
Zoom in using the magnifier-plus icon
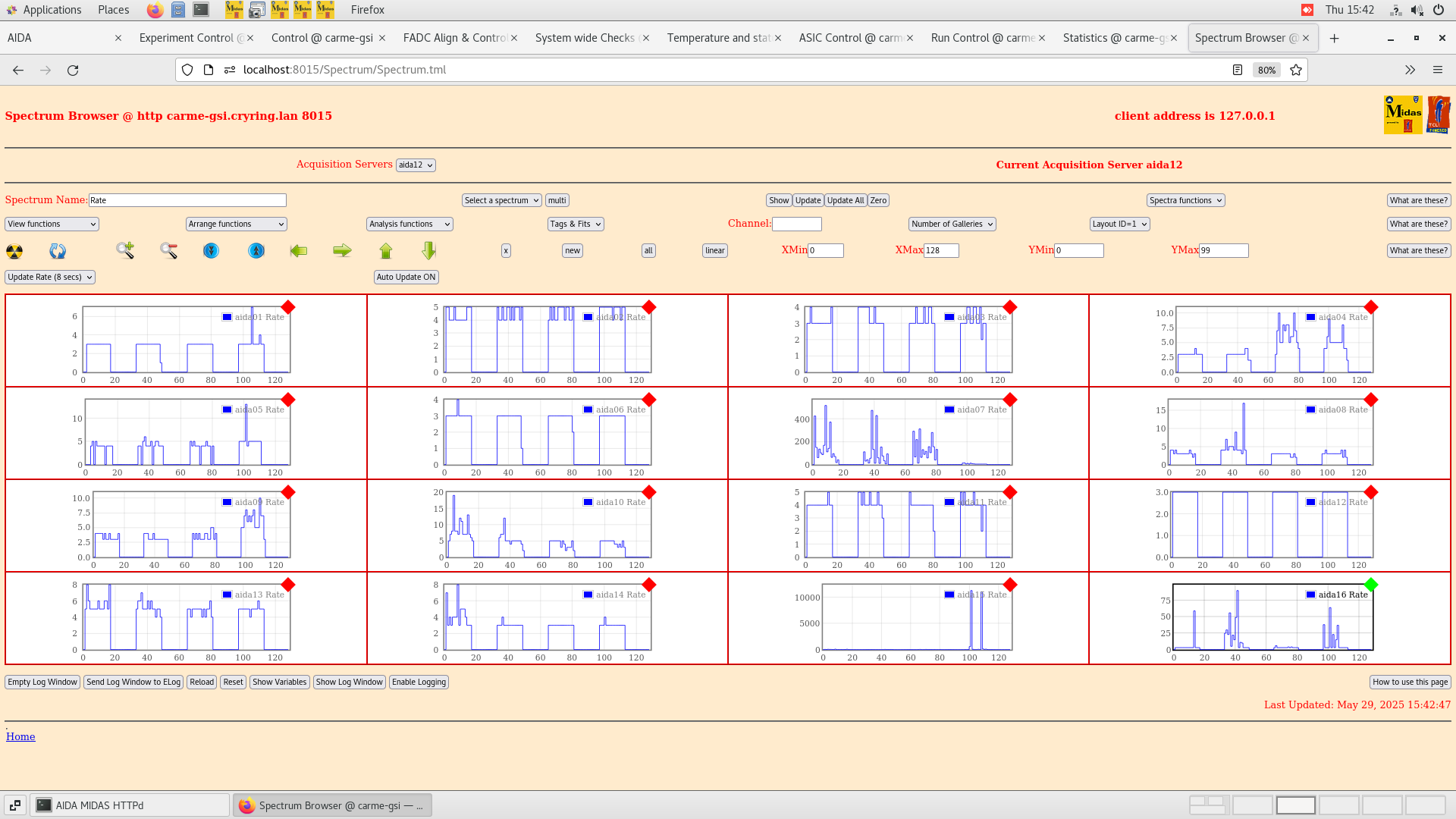click(x=124, y=250)
